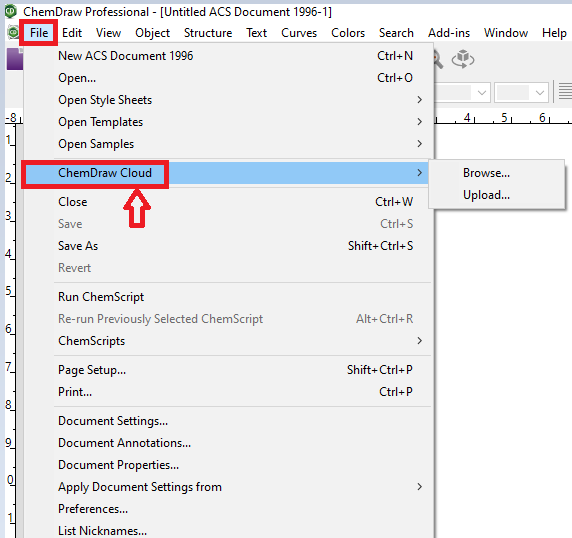Image resolution: width=572 pixels, height=538 pixels.
Task: Click Upload... in ChemDraw Cloud submenu
Action: point(496,195)
